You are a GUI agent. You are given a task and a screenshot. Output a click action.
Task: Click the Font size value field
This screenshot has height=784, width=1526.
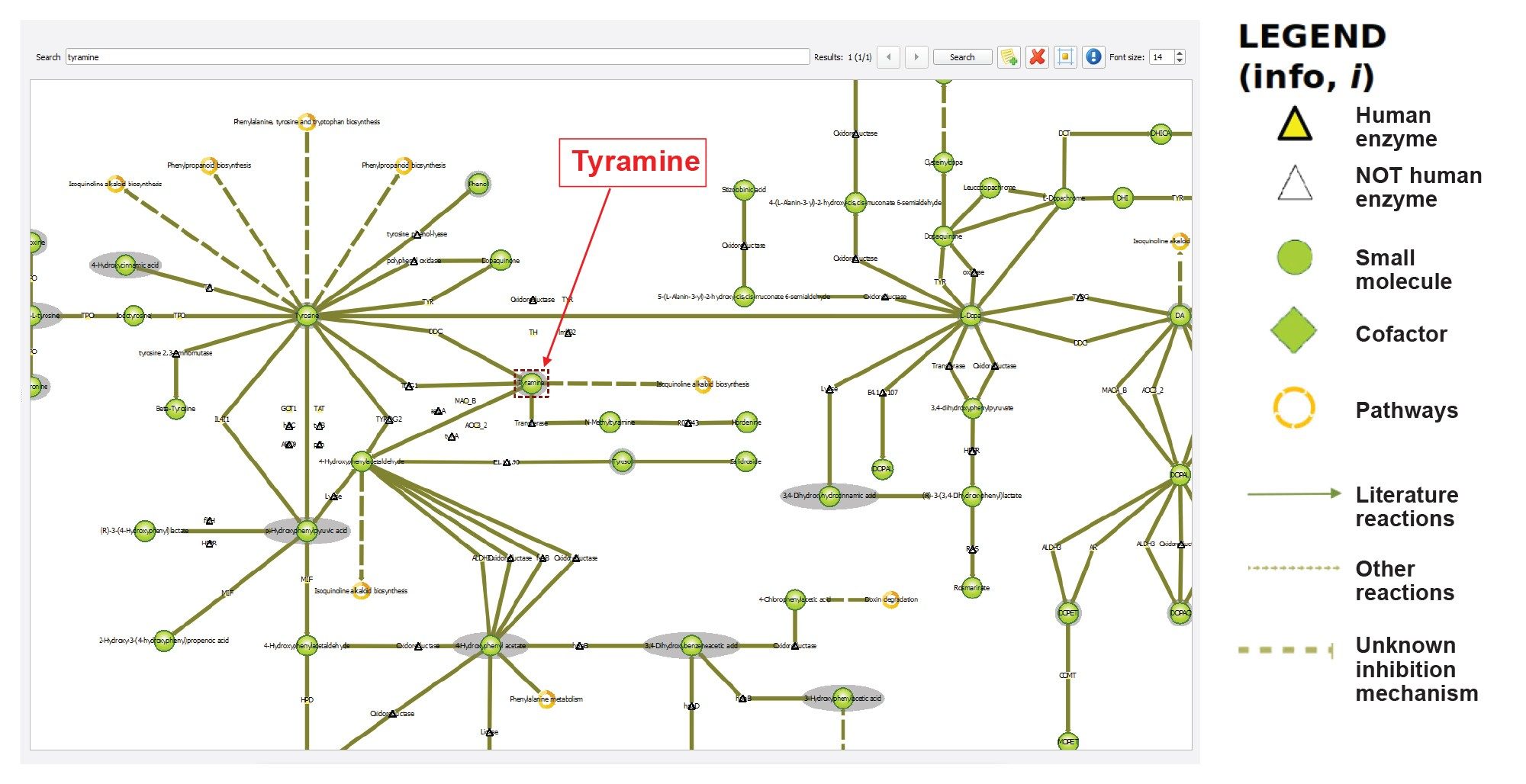coord(1161,57)
